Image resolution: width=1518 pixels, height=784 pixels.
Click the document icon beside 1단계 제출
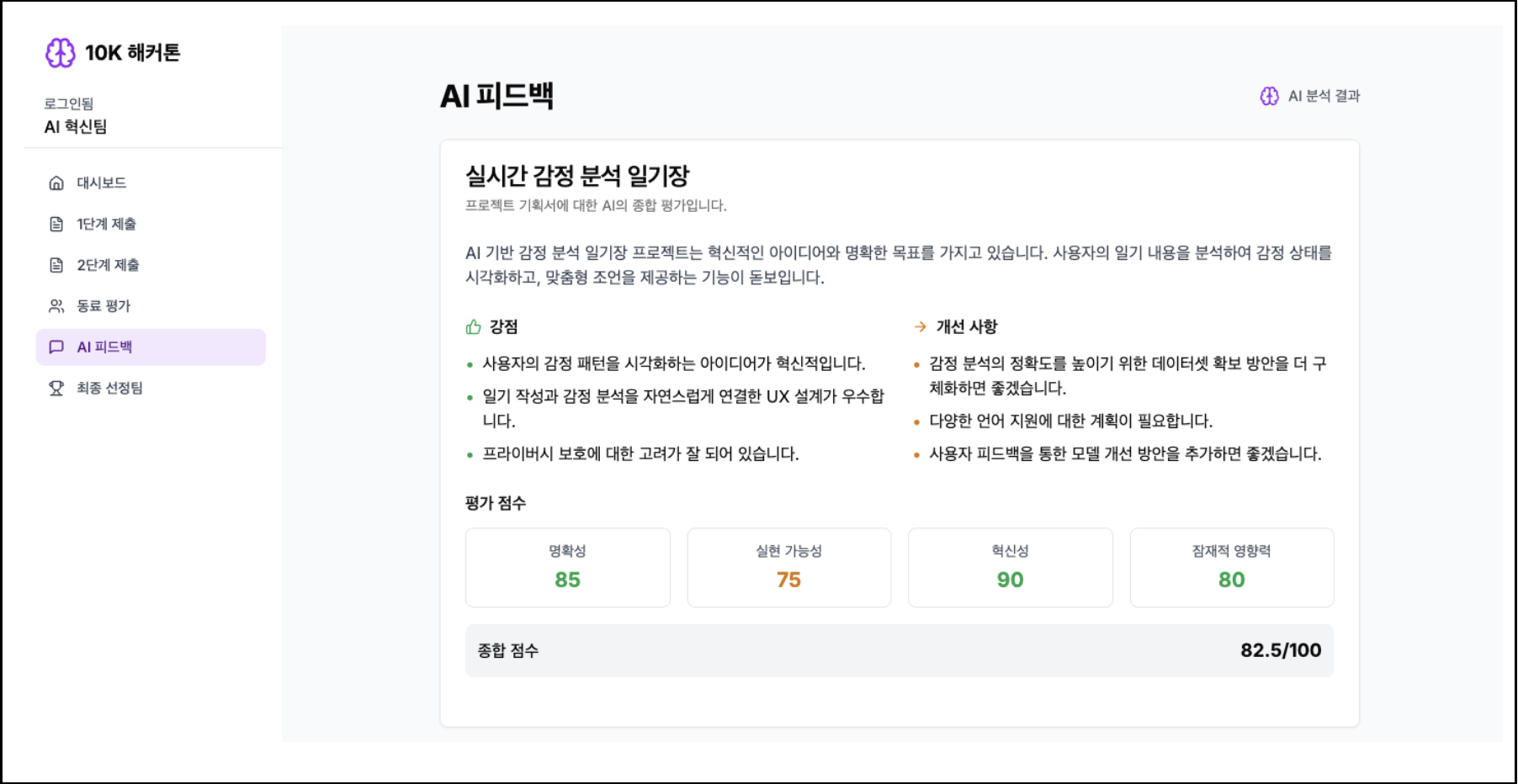pos(56,224)
